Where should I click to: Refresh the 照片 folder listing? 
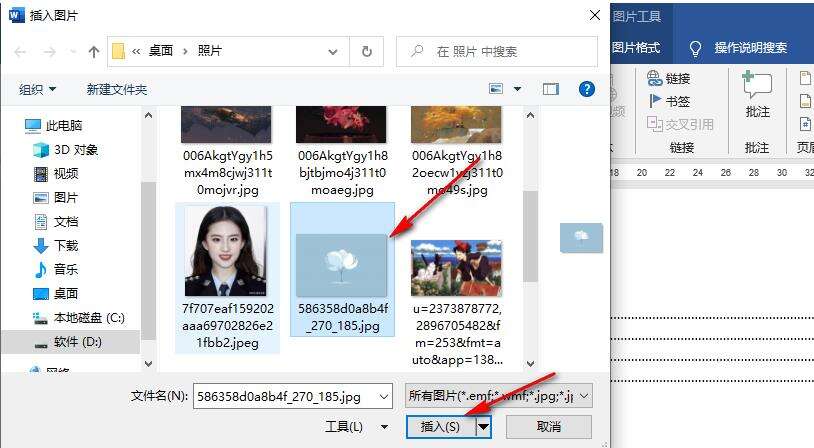pos(367,51)
